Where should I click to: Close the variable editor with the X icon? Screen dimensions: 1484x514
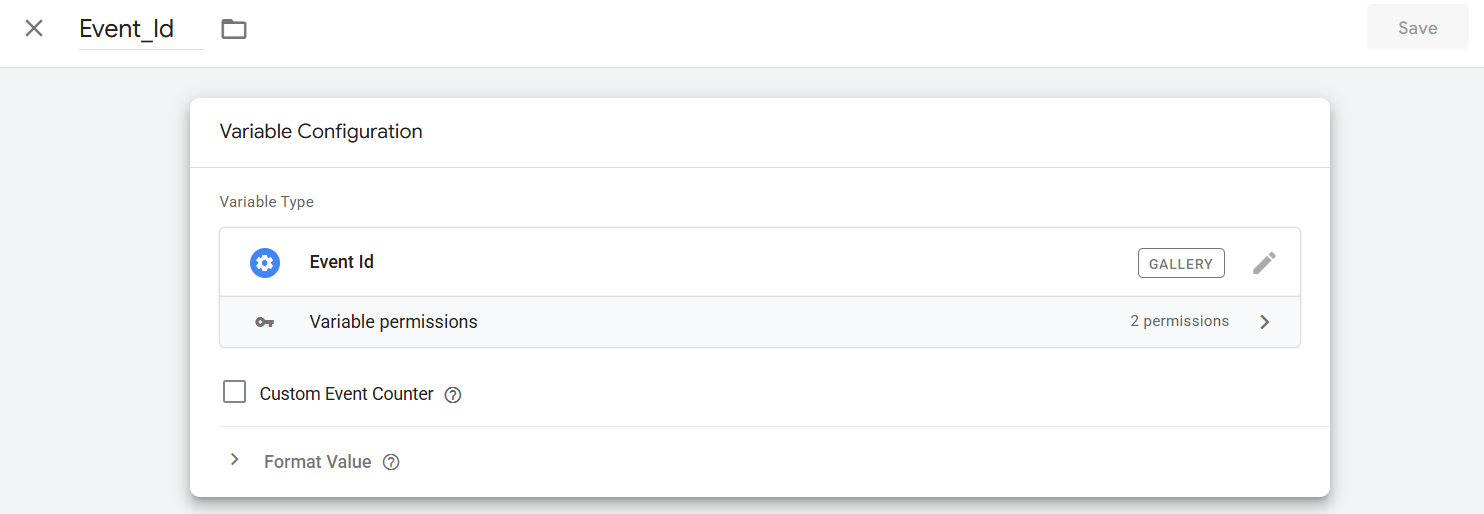pyautogui.click(x=34, y=28)
